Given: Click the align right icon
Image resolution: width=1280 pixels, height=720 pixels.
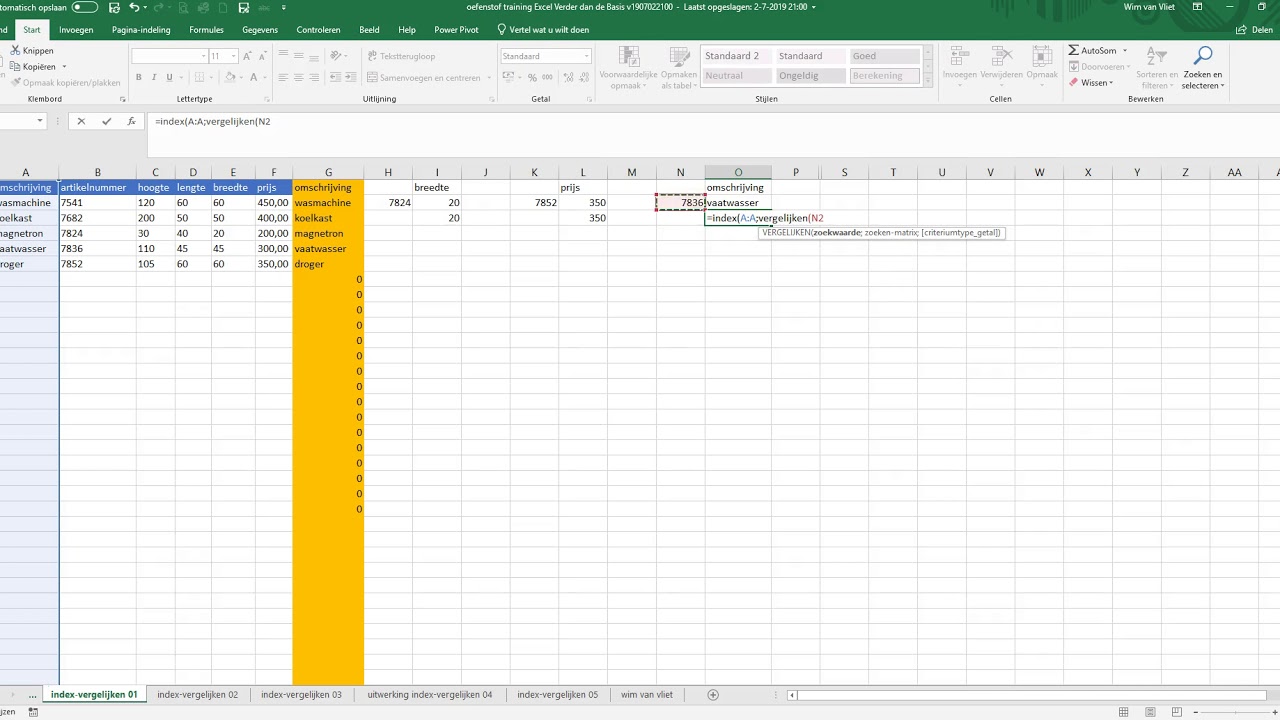Looking at the screenshot, I should 314,77.
